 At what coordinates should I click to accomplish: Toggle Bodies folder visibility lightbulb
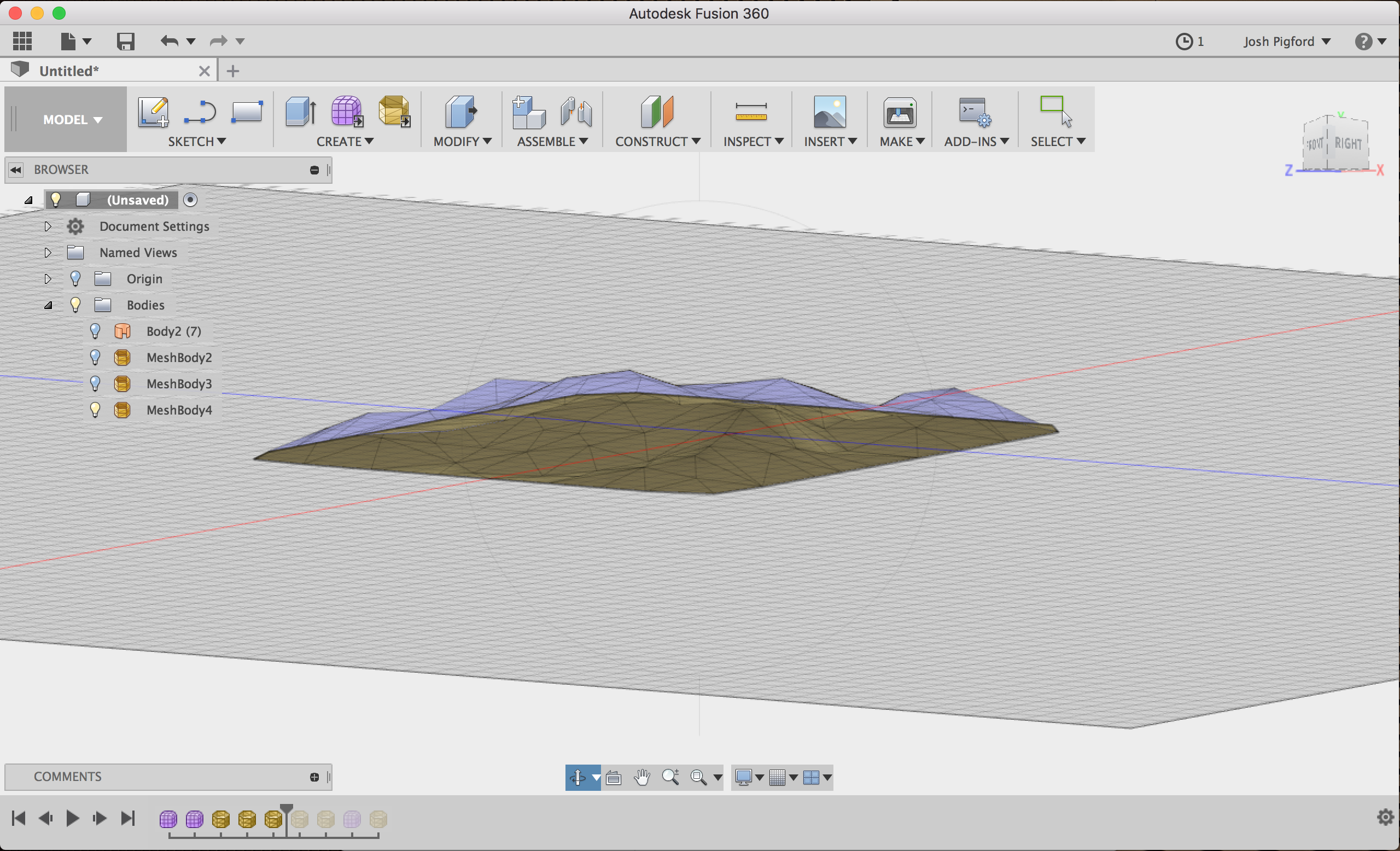click(x=75, y=305)
